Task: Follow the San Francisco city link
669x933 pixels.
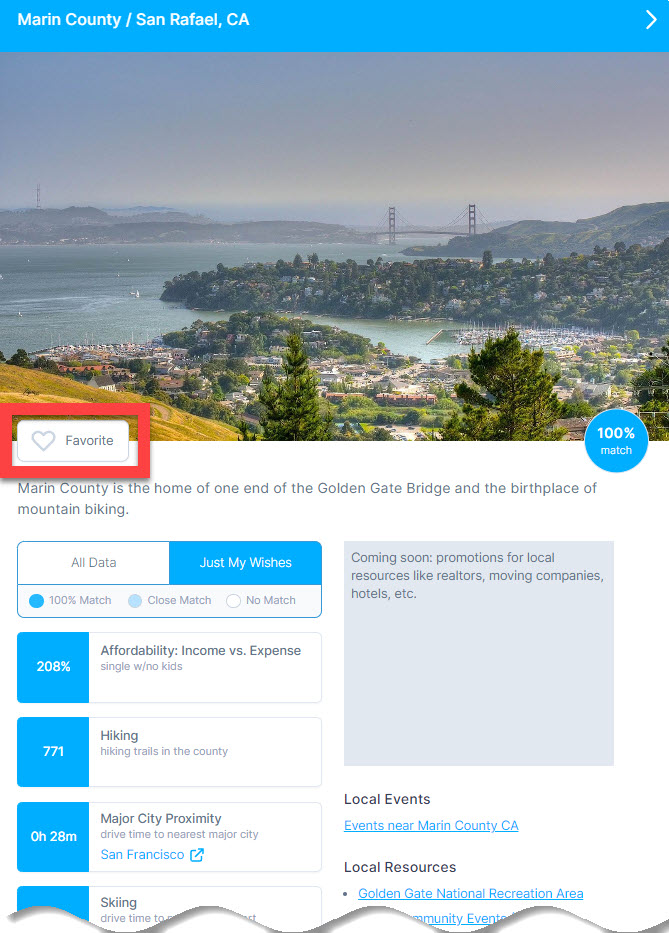Action: coord(142,854)
